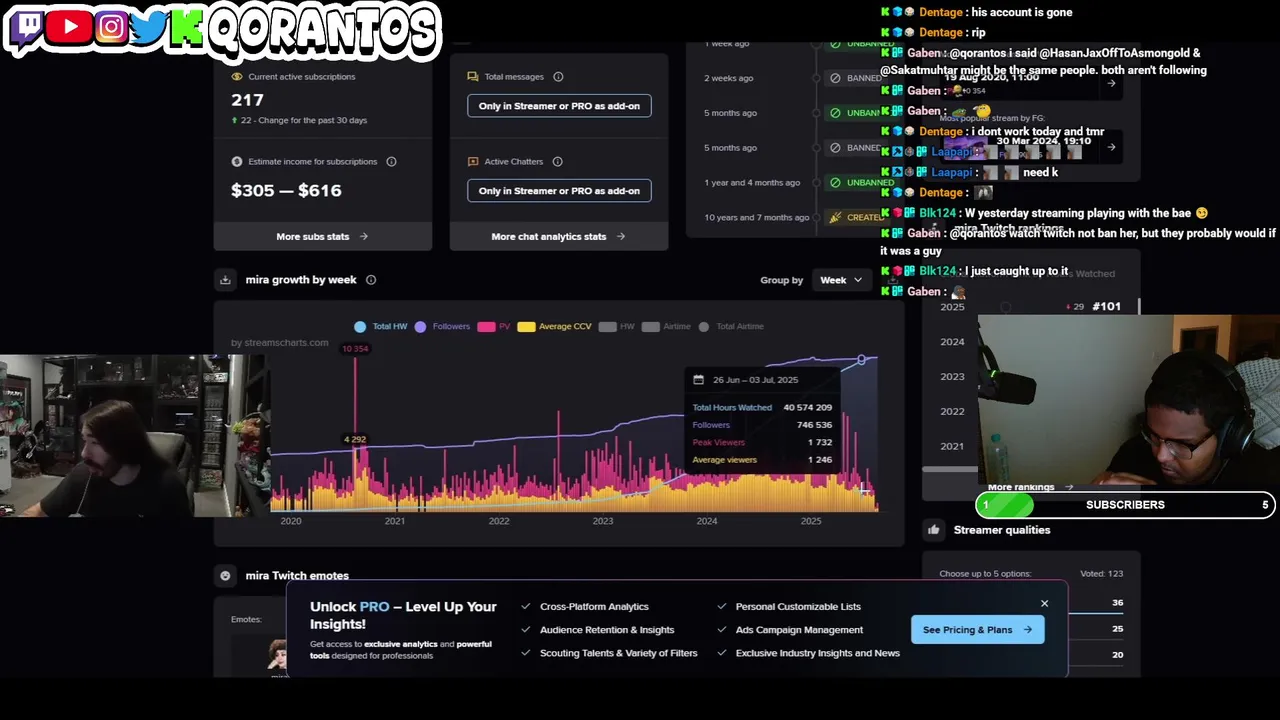Click the Voted: 123 text
The width and height of the screenshot is (1280, 720).
tap(1101, 574)
